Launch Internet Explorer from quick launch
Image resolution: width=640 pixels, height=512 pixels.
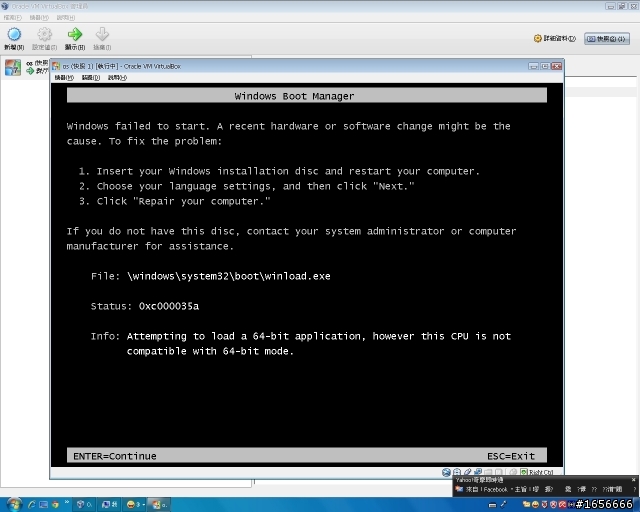click(31, 505)
